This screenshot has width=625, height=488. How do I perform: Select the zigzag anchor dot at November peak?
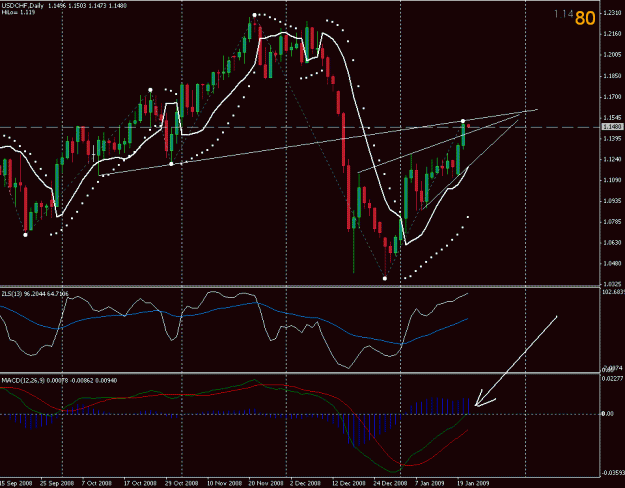click(255, 15)
